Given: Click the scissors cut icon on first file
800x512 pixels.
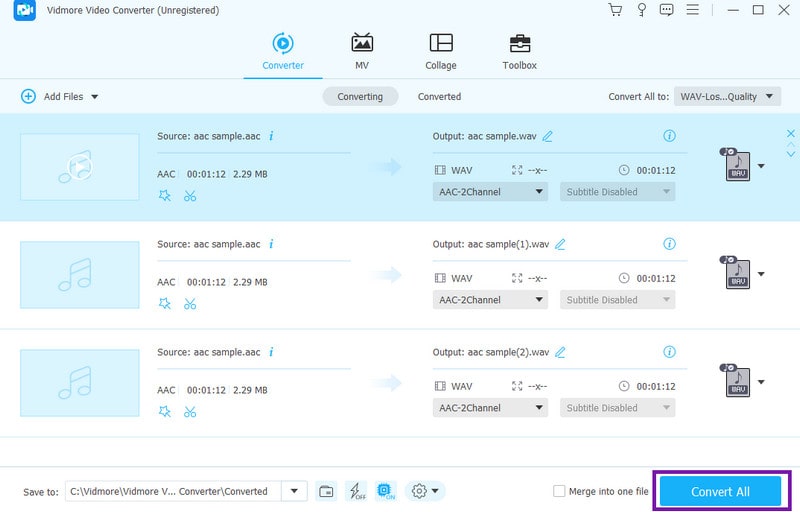Looking at the screenshot, I should click(x=190, y=195).
